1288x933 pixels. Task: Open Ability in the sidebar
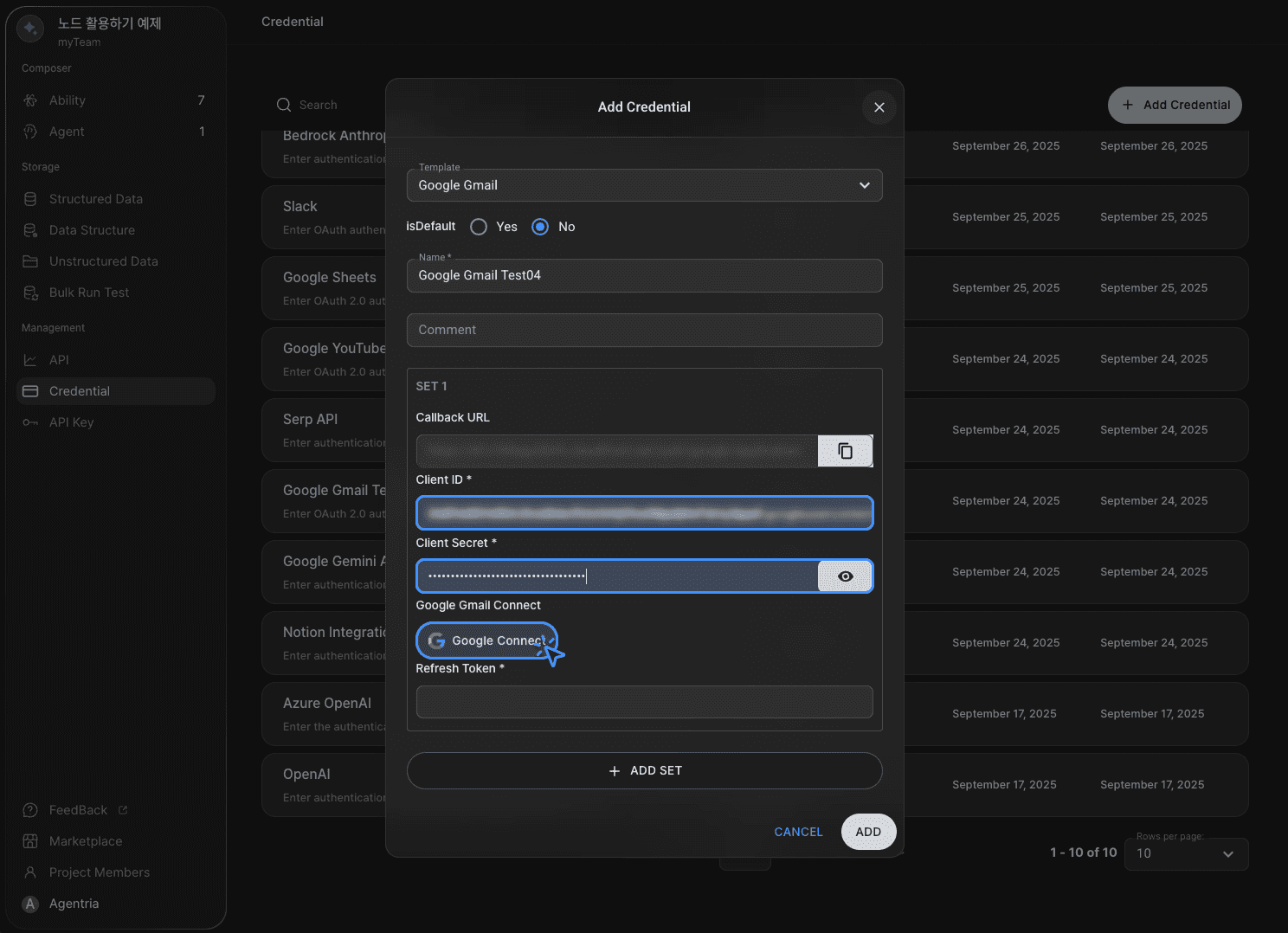coord(115,100)
